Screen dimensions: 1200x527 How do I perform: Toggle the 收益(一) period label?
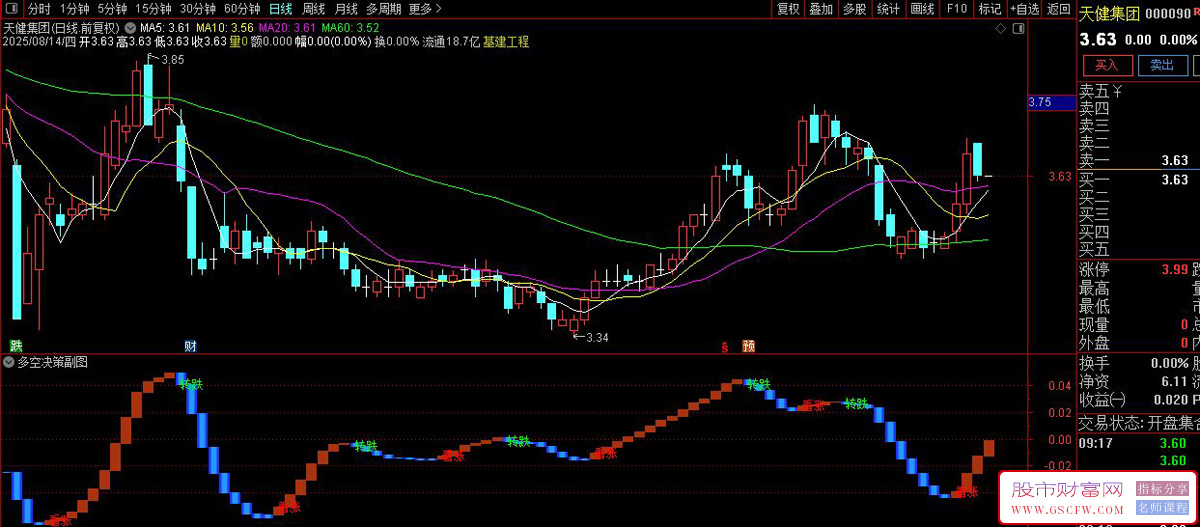pyautogui.click(x=1102, y=400)
